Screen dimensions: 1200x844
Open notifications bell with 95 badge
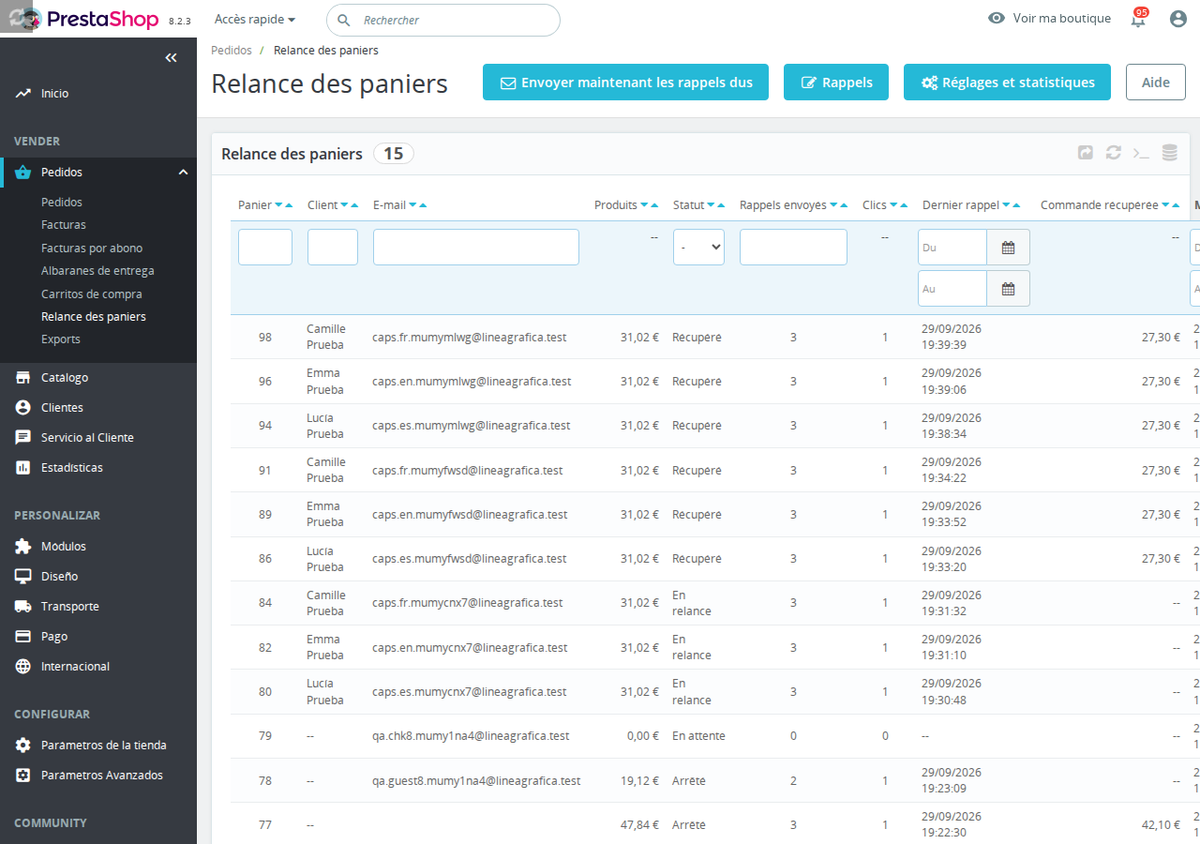coord(1138,18)
